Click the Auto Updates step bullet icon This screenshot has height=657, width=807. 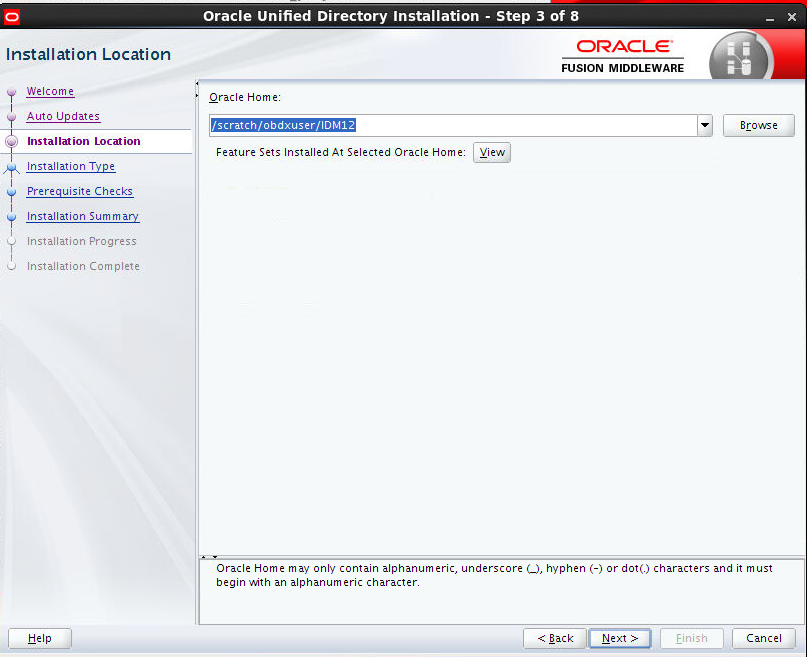(12, 117)
